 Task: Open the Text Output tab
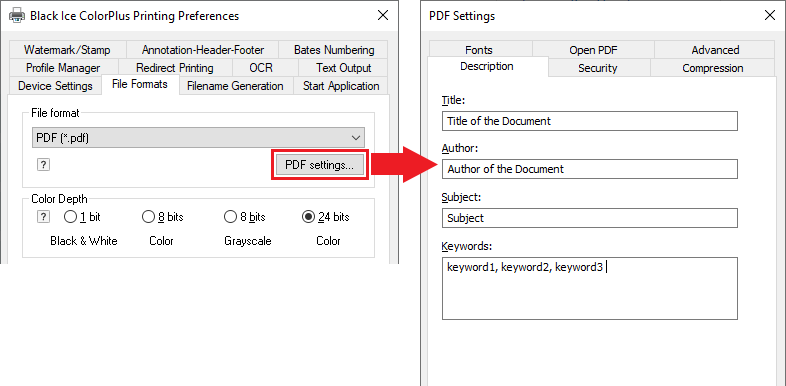pos(343,68)
